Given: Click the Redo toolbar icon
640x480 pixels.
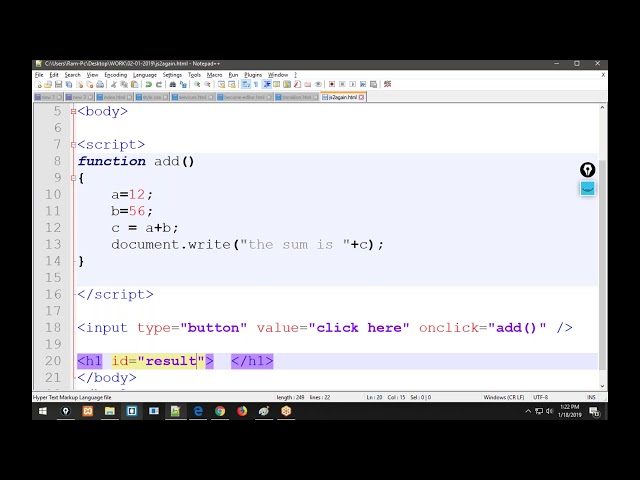Looking at the screenshot, I should point(159,84).
